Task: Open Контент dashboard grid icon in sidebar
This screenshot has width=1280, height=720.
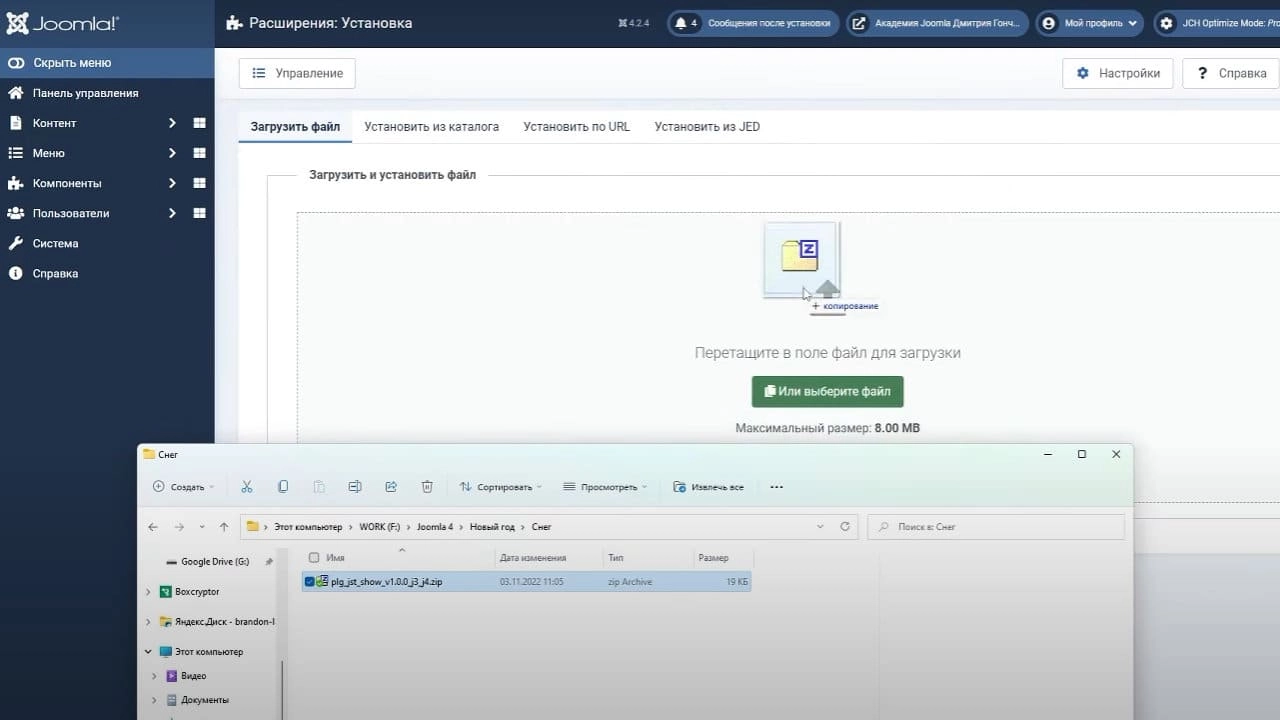Action: 199,123
